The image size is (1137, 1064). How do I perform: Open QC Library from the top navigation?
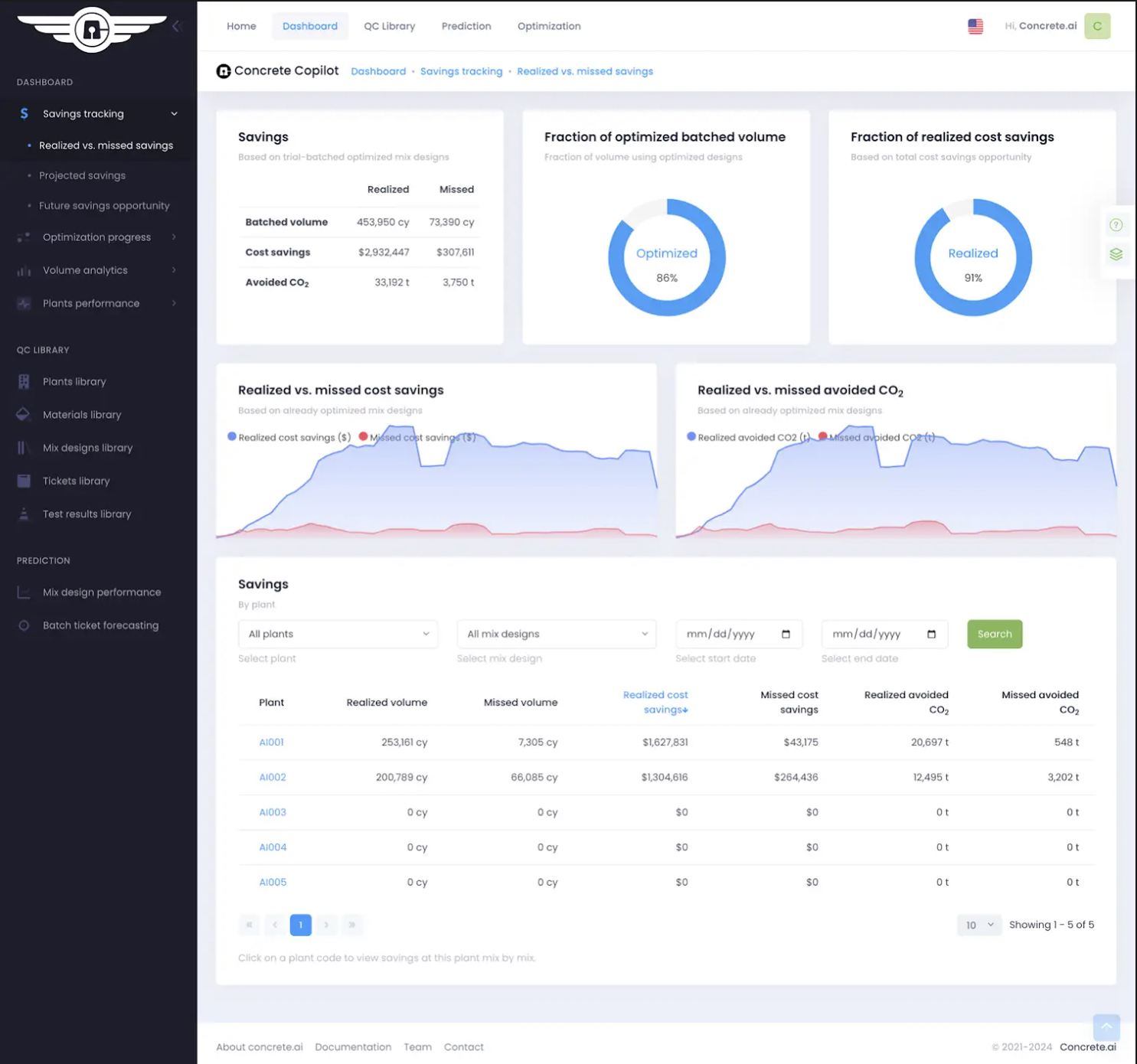(x=390, y=25)
